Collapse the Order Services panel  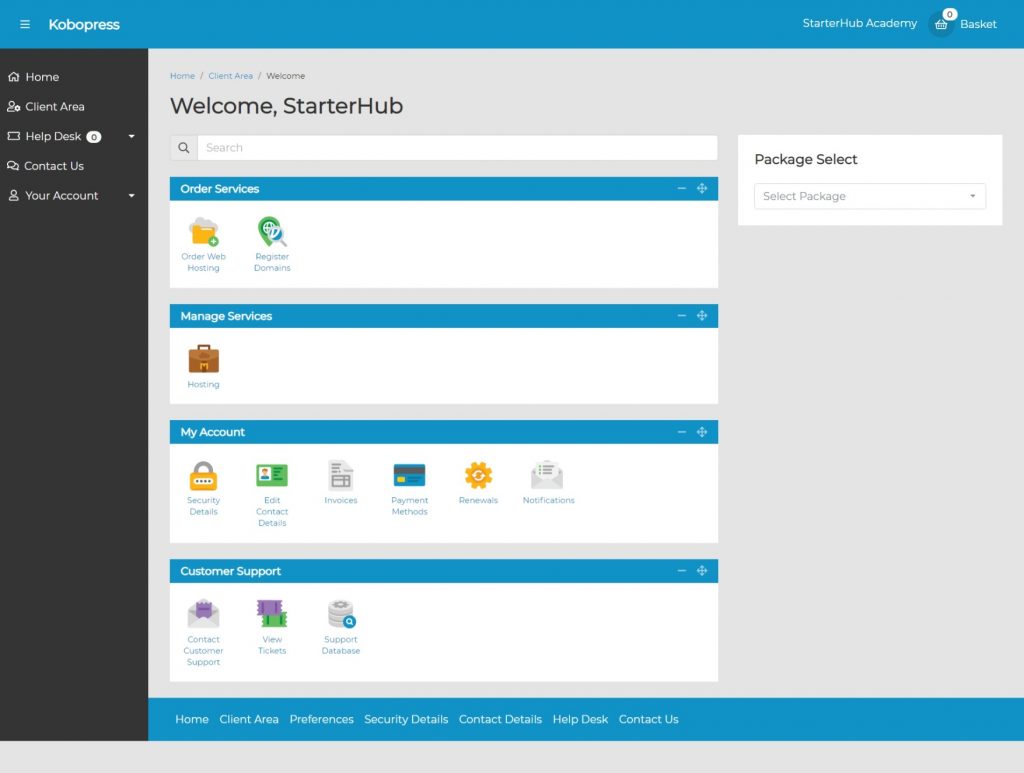[x=682, y=189]
